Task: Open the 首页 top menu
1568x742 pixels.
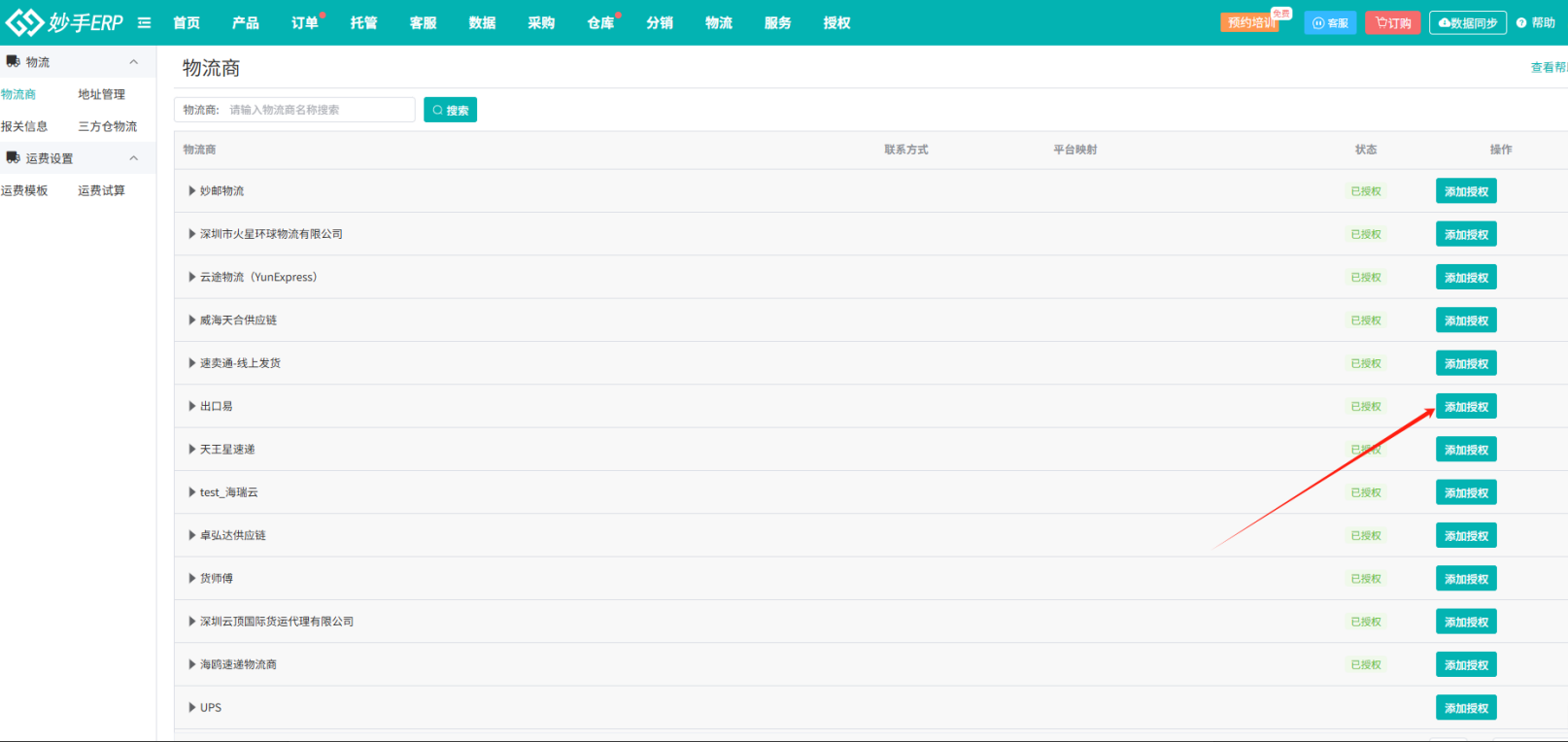Action: pyautogui.click(x=187, y=22)
